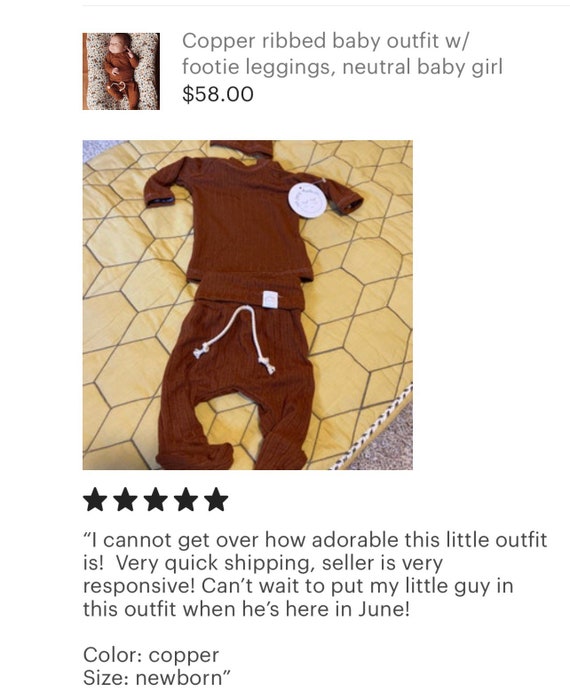Viewport: 570px width, 699px height.
Task: Click the first rating star
Action: pos(95,500)
